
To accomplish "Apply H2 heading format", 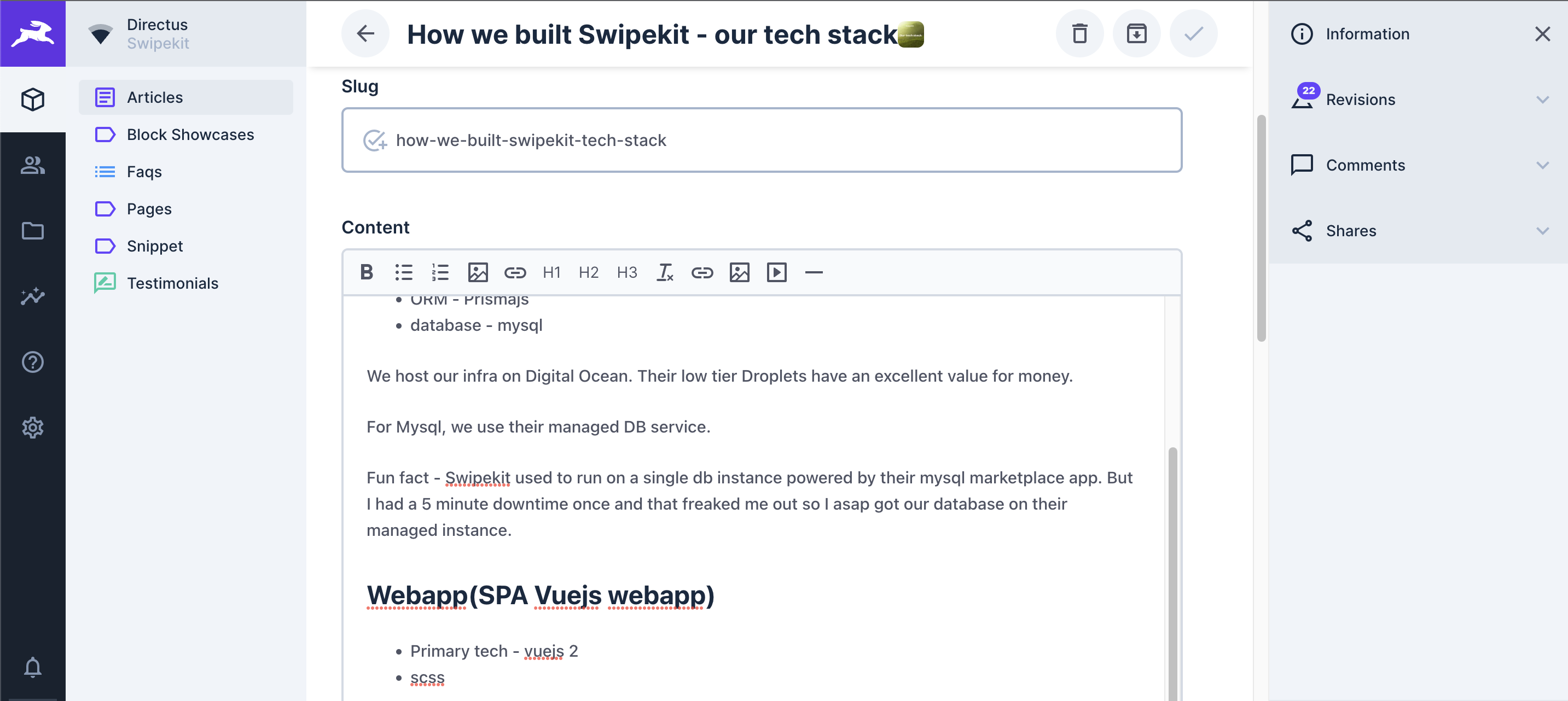I will [x=589, y=272].
